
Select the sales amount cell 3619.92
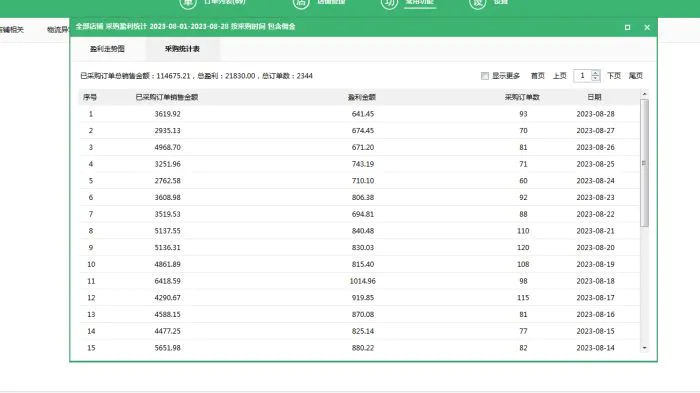tap(167, 114)
